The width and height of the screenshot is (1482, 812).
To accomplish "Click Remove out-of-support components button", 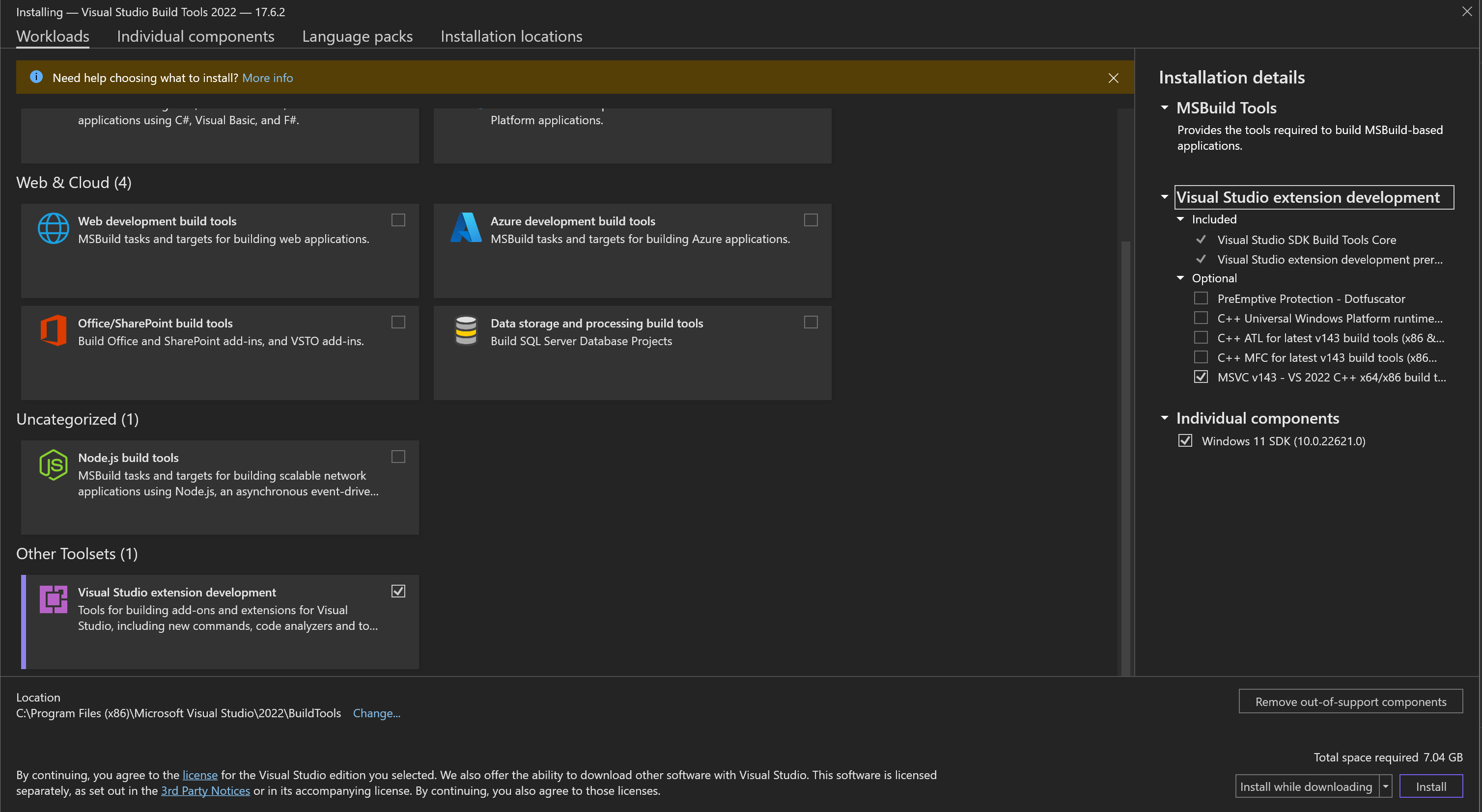I will click(x=1350, y=702).
